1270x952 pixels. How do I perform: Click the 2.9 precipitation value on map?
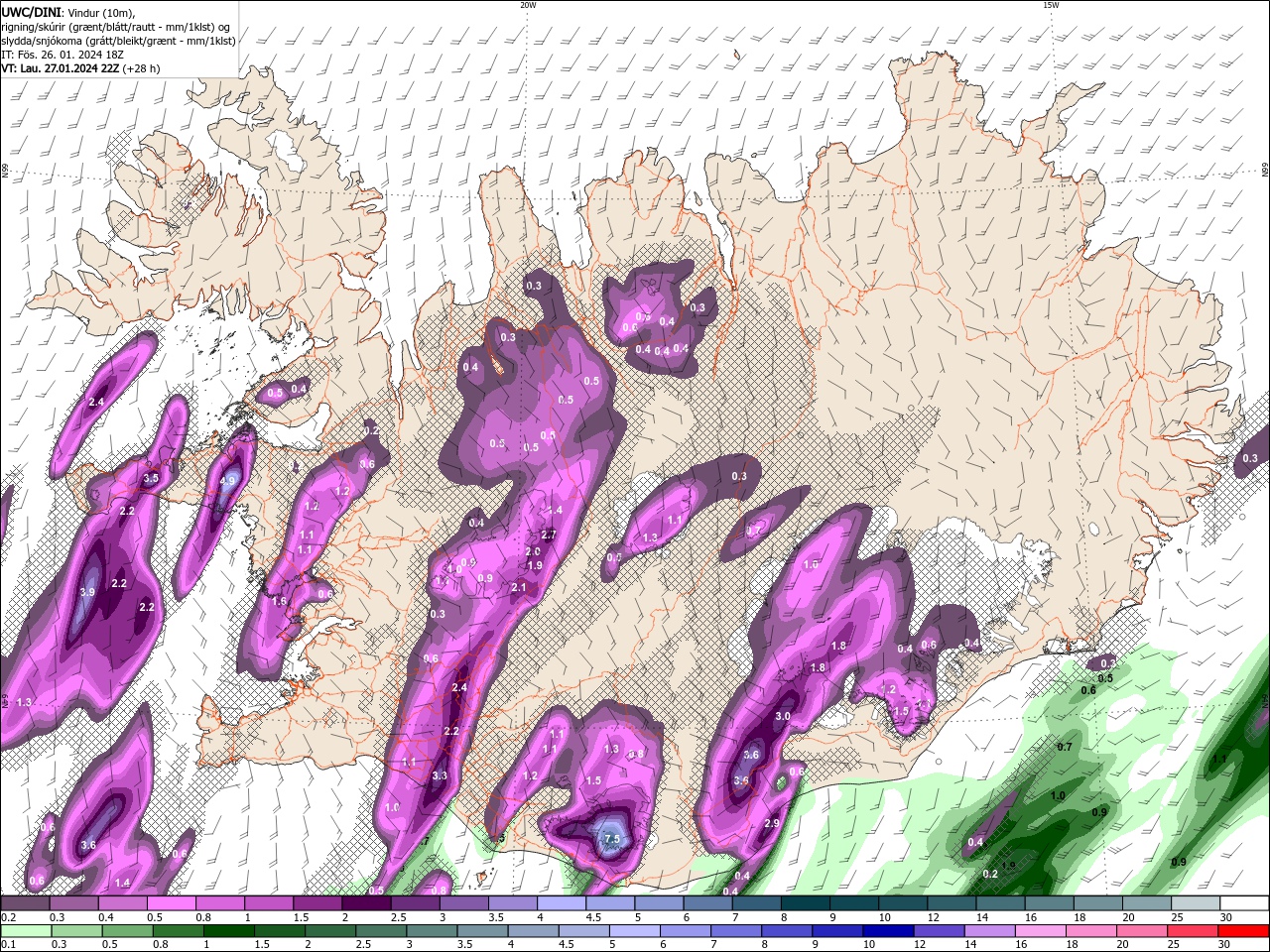coord(772,823)
